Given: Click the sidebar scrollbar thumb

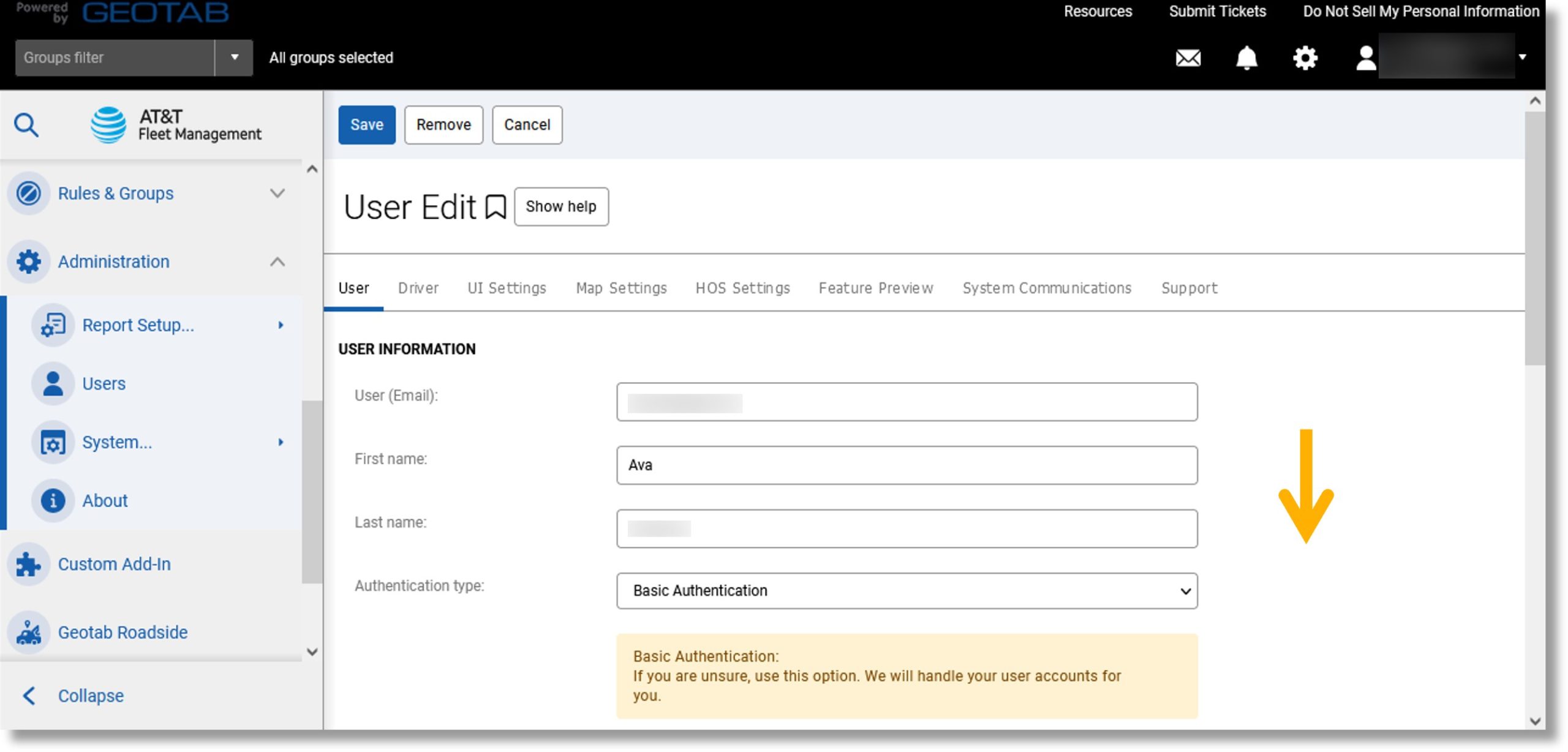Looking at the screenshot, I should coord(312,492).
